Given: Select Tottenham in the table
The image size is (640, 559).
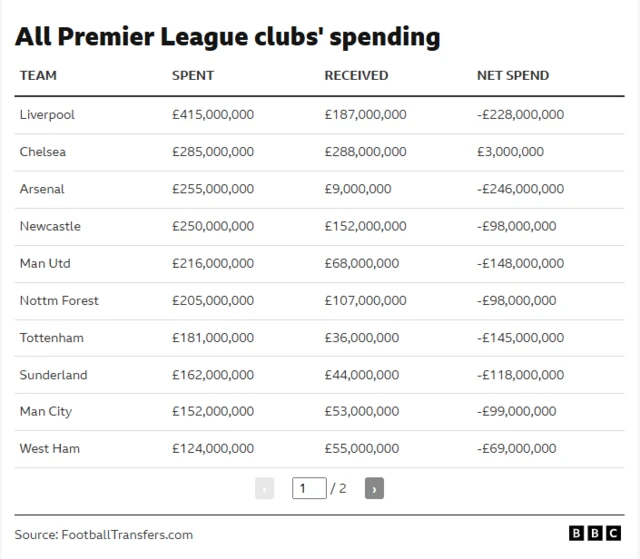Looking at the screenshot, I should [51, 337].
